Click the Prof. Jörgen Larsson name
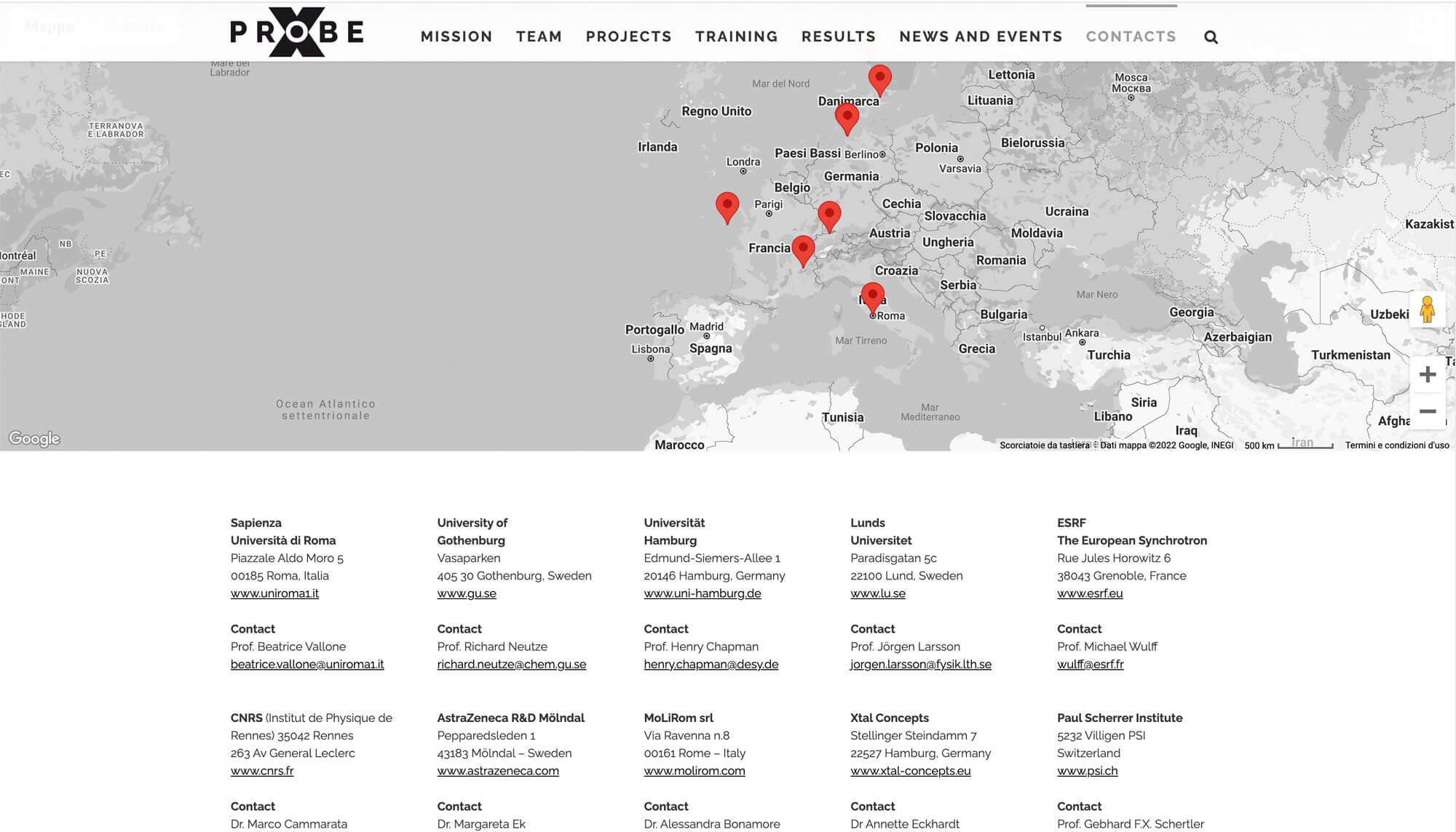 (905, 646)
